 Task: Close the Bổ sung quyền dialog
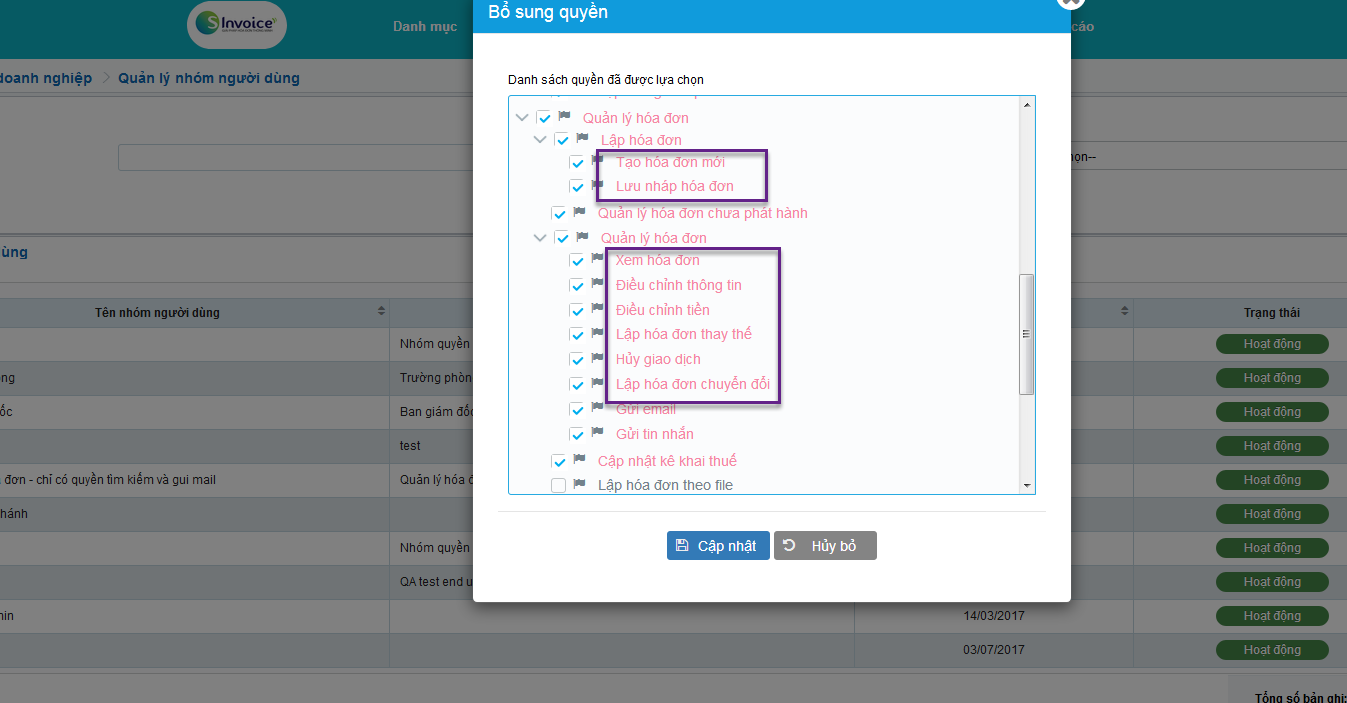(1069, 3)
